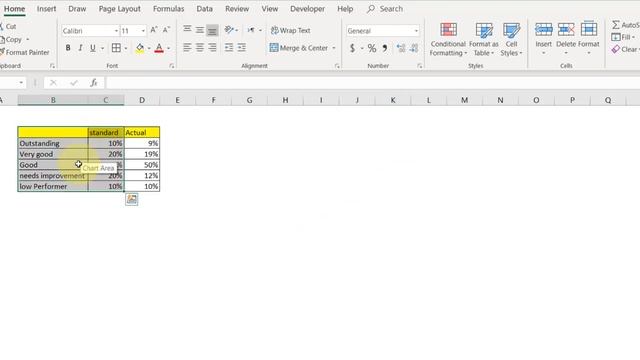Apply Percent Style

(x=371, y=49)
